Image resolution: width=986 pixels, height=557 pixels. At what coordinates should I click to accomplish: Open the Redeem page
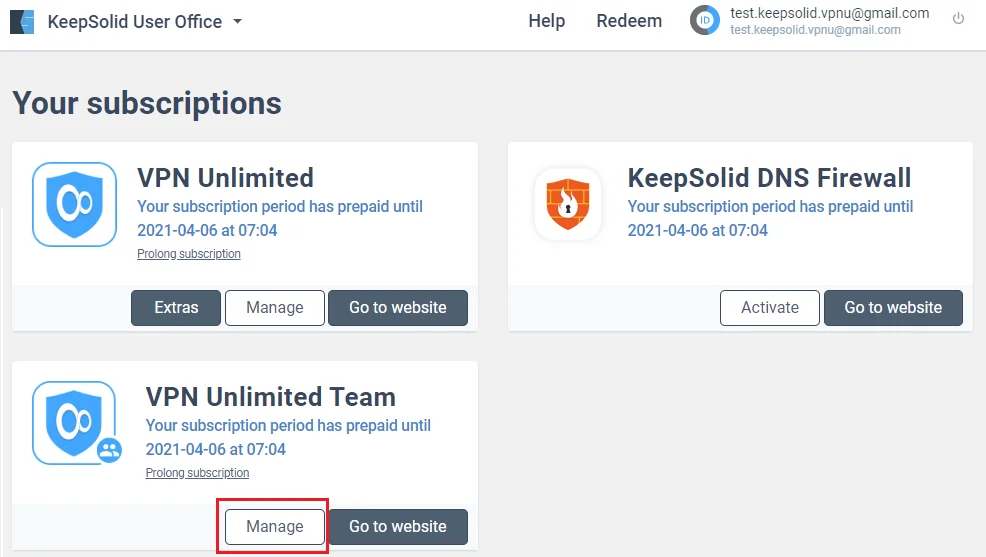tap(629, 21)
